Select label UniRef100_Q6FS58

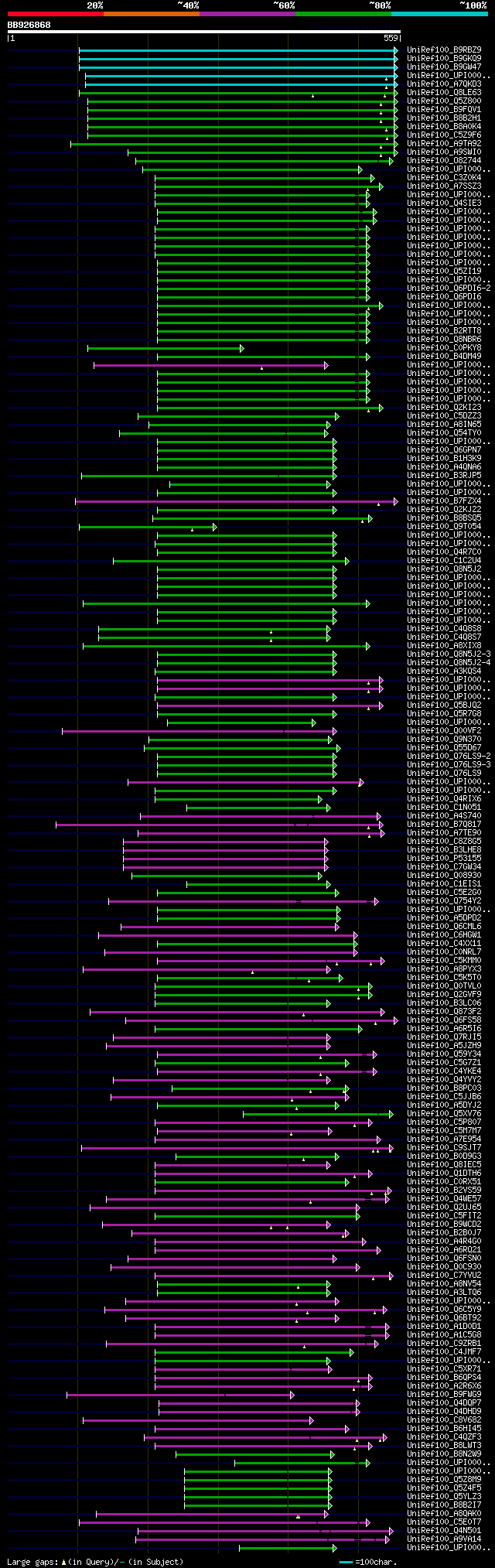click(444, 1020)
